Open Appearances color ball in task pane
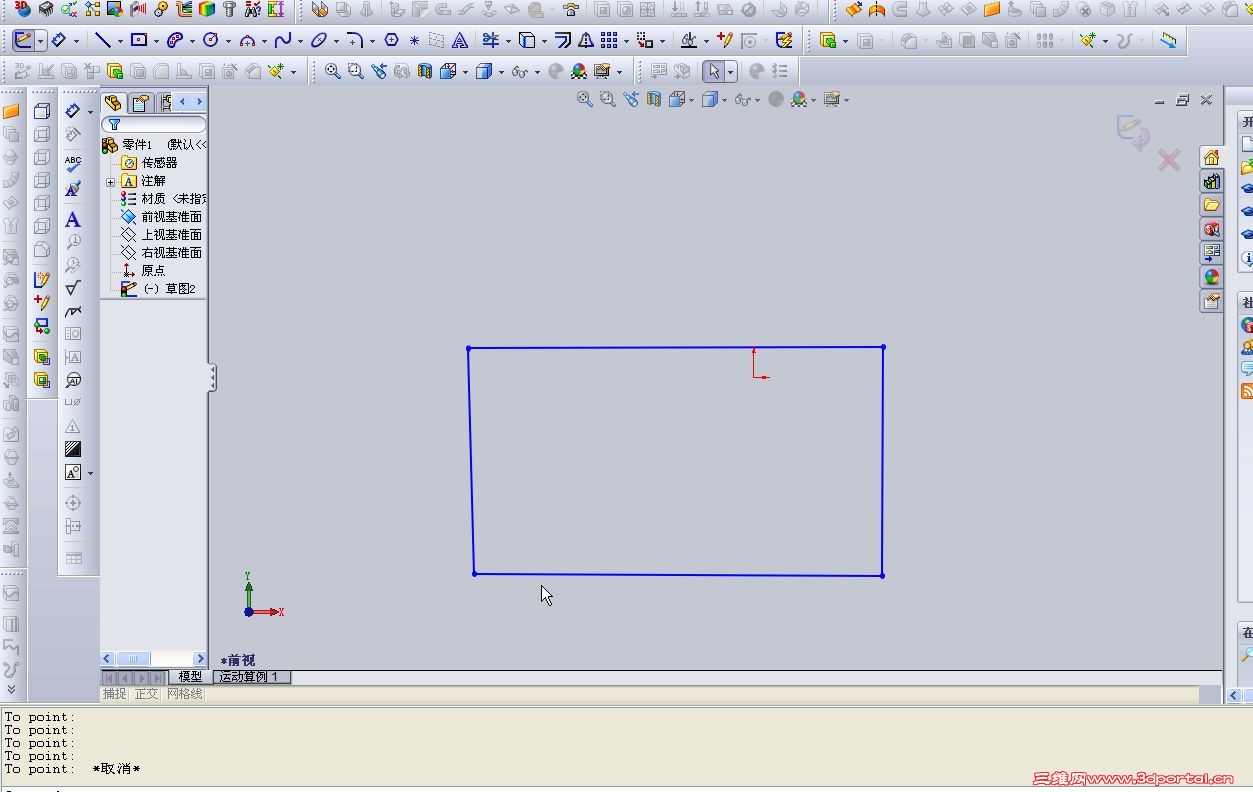The height and width of the screenshot is (792, 1253). pyautogui.click(x=1212, y=277)
